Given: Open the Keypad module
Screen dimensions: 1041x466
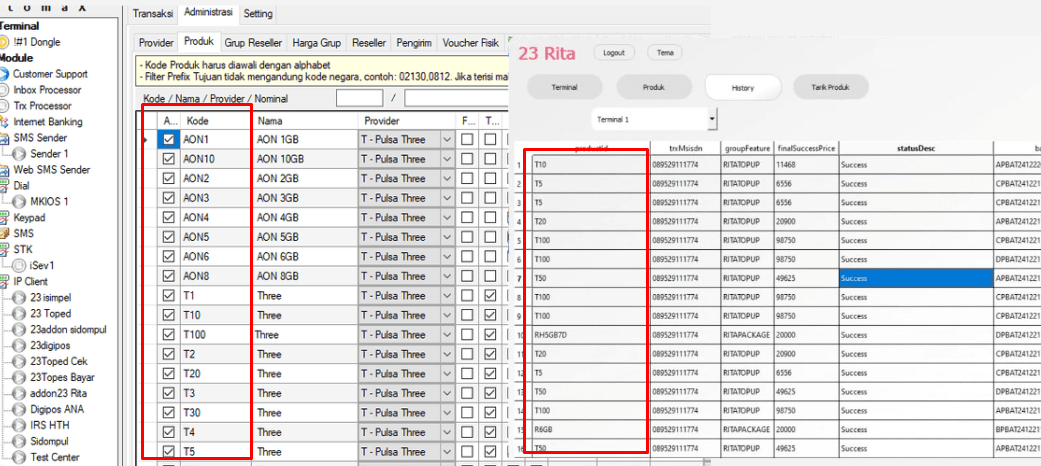Looking at the screenshot, I should 29,217.
